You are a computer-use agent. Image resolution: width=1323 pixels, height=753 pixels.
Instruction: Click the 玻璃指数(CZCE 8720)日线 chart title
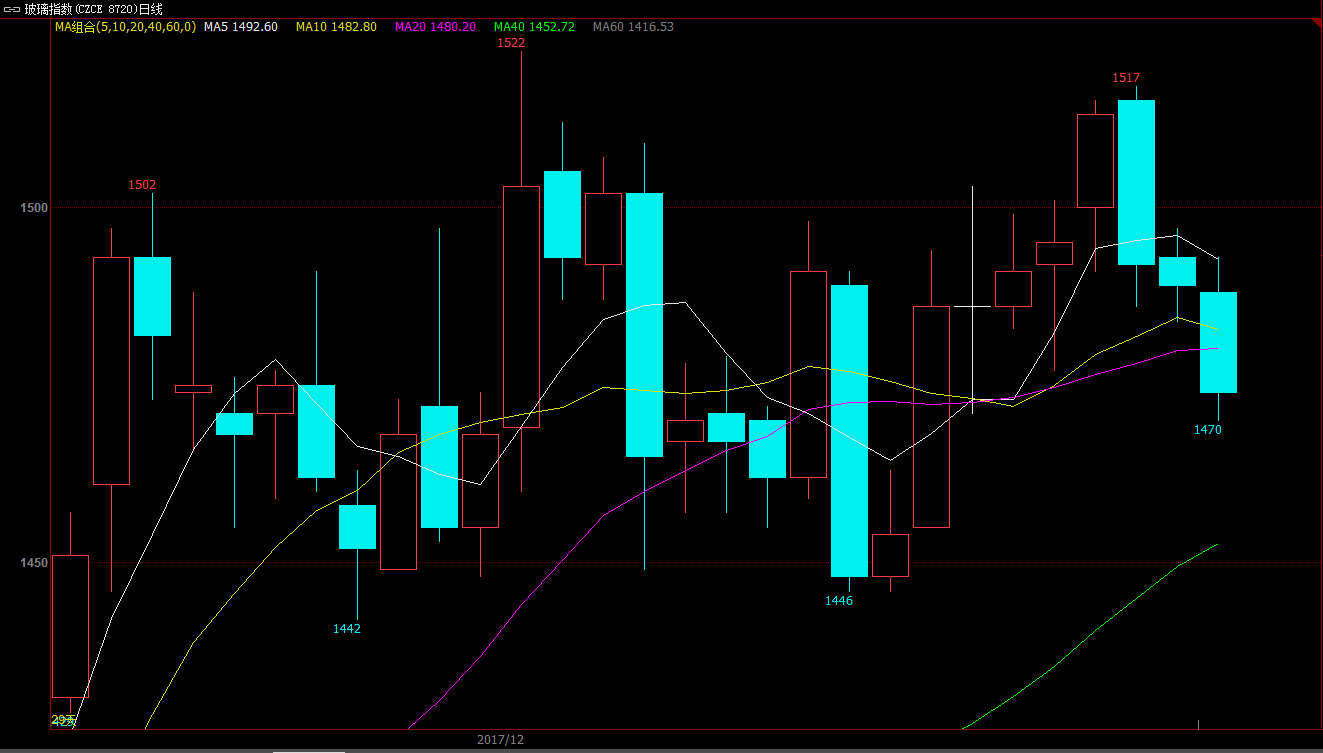pos(95,8)
